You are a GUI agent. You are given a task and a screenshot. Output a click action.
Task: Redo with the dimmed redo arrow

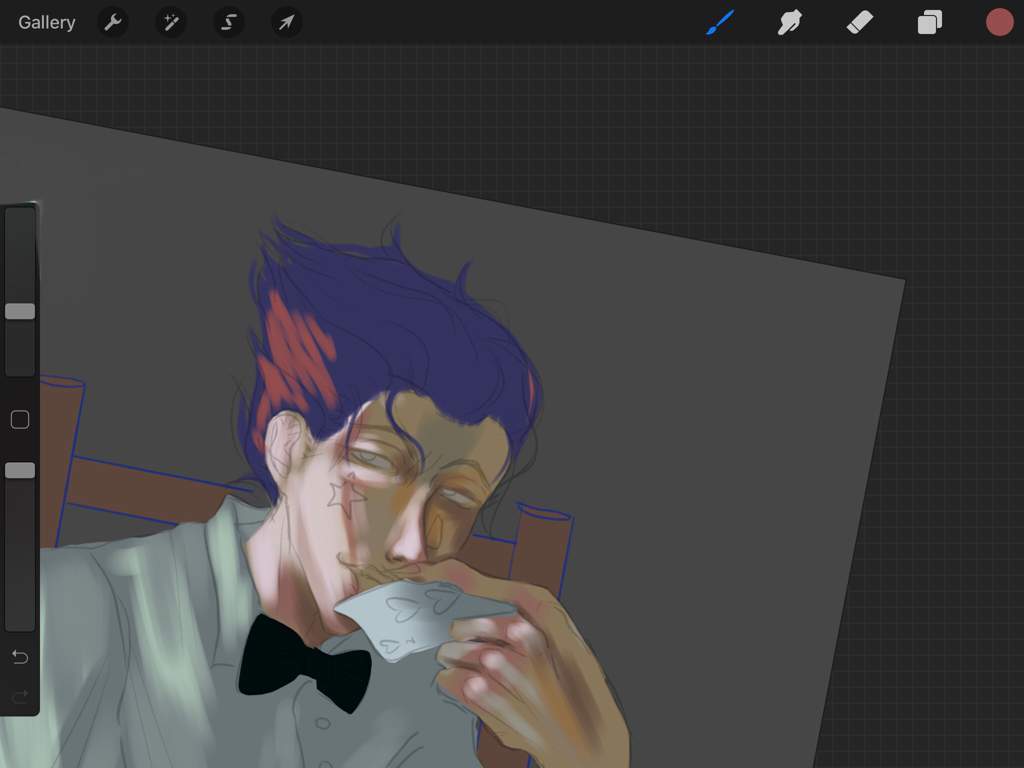tap(20, 696)
